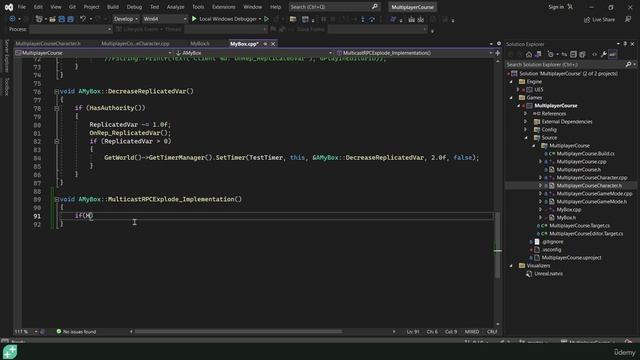The width and height of the screenshot is (640, 360).
Task: Click Solution Explorer search magnifier icon
Action: pos(629,64)
